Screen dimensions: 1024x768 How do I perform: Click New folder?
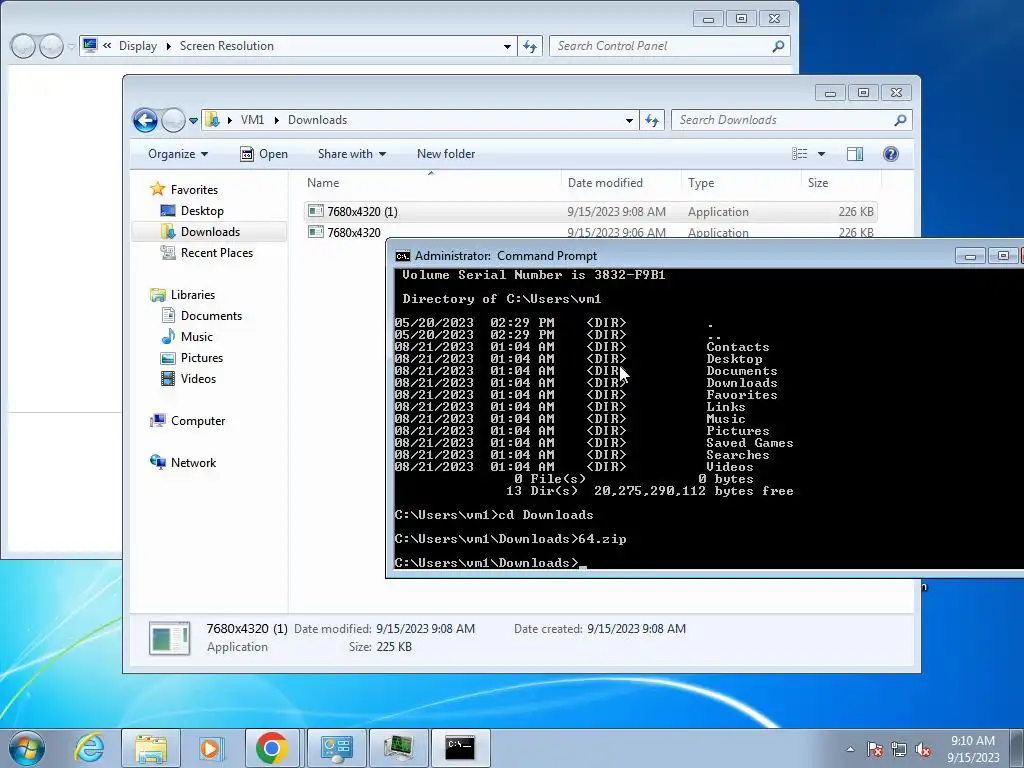click(x=446, y=154)
